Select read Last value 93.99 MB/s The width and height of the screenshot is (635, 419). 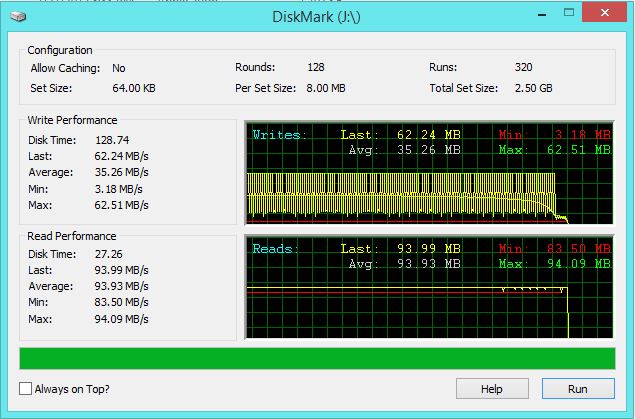click(121, 270)
